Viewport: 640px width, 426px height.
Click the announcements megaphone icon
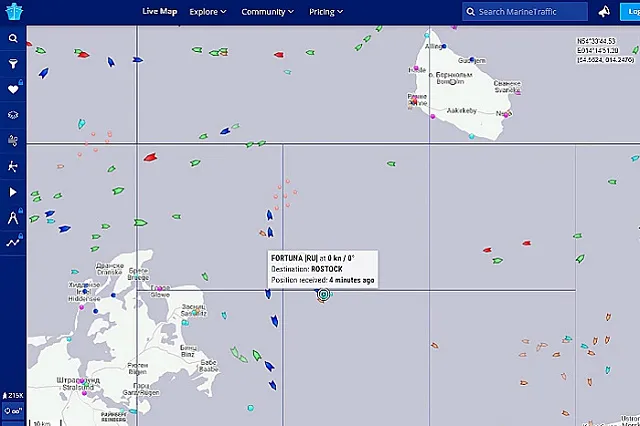(x=604, y=12)
